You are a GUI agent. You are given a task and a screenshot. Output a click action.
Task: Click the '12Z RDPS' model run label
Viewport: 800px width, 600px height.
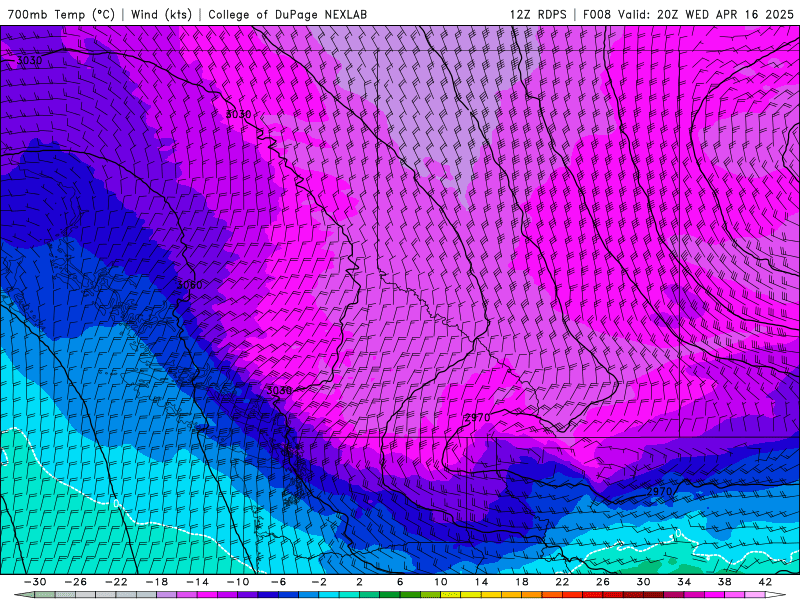(x=538, y=14)
